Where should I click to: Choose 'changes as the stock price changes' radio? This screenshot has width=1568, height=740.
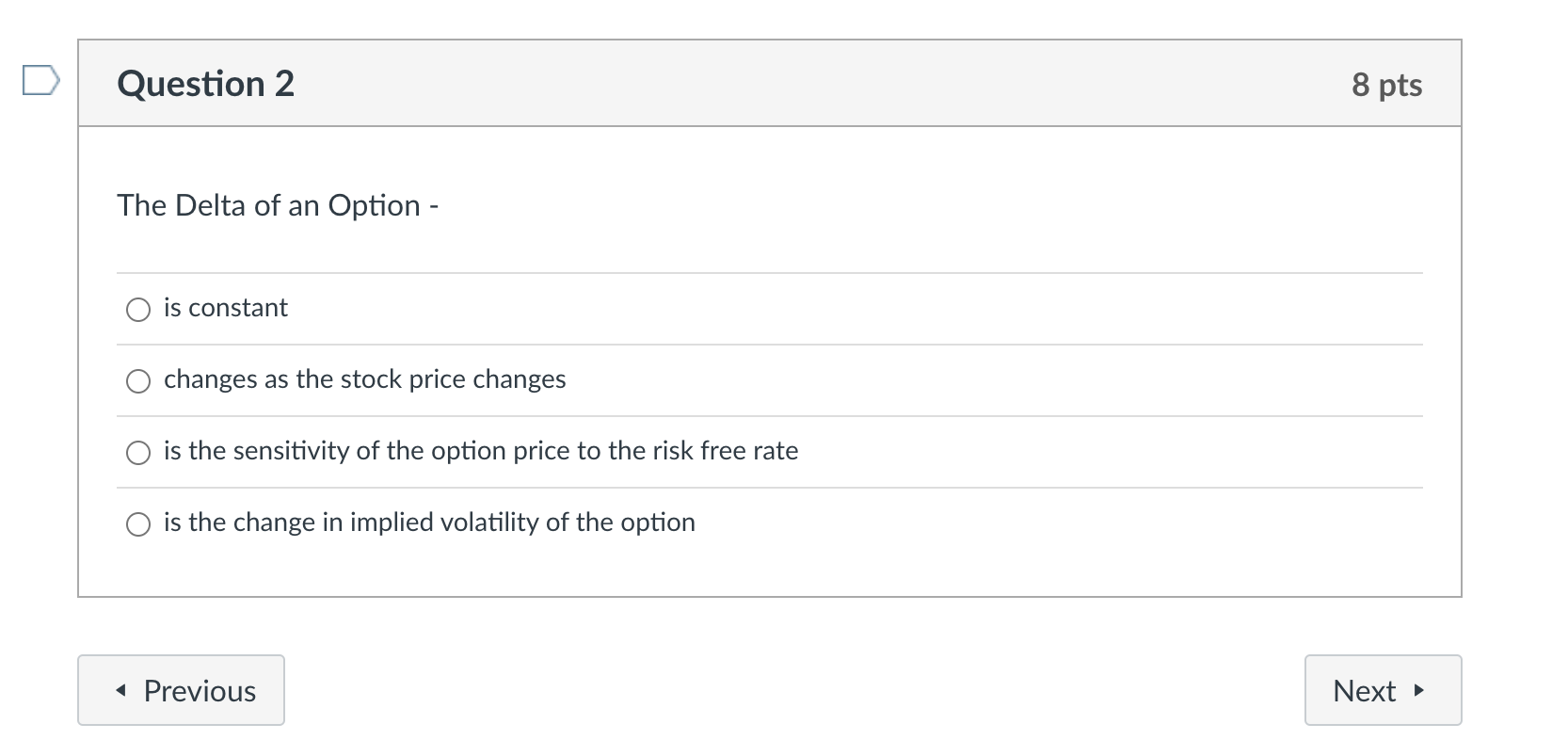(x=138, y=381)
